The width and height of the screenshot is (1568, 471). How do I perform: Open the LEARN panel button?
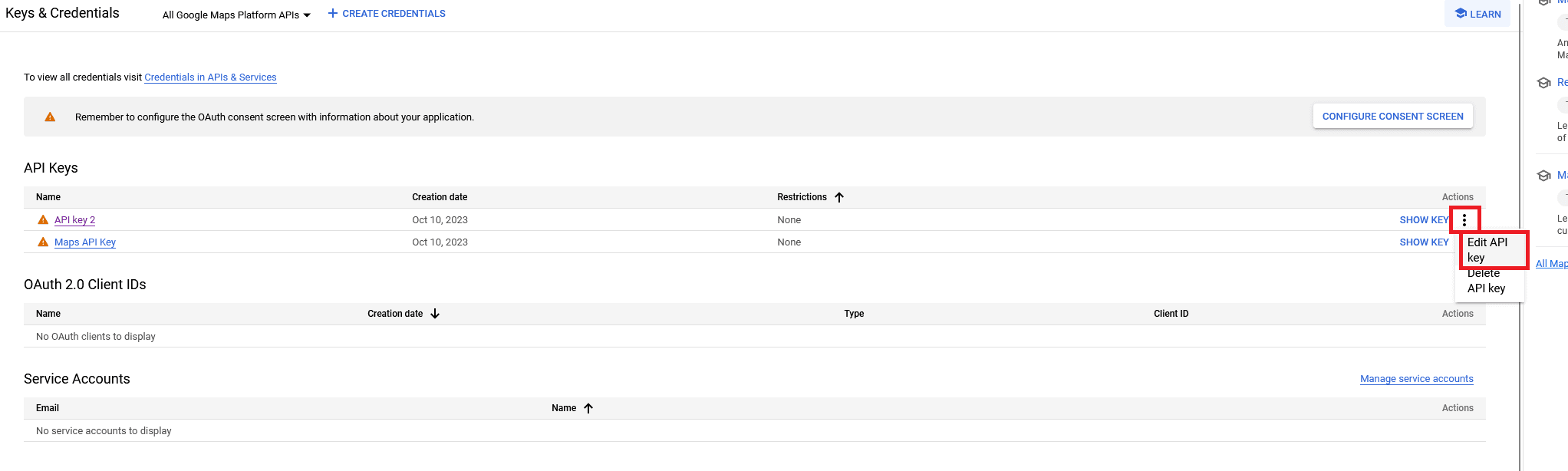coord(1477,14)
